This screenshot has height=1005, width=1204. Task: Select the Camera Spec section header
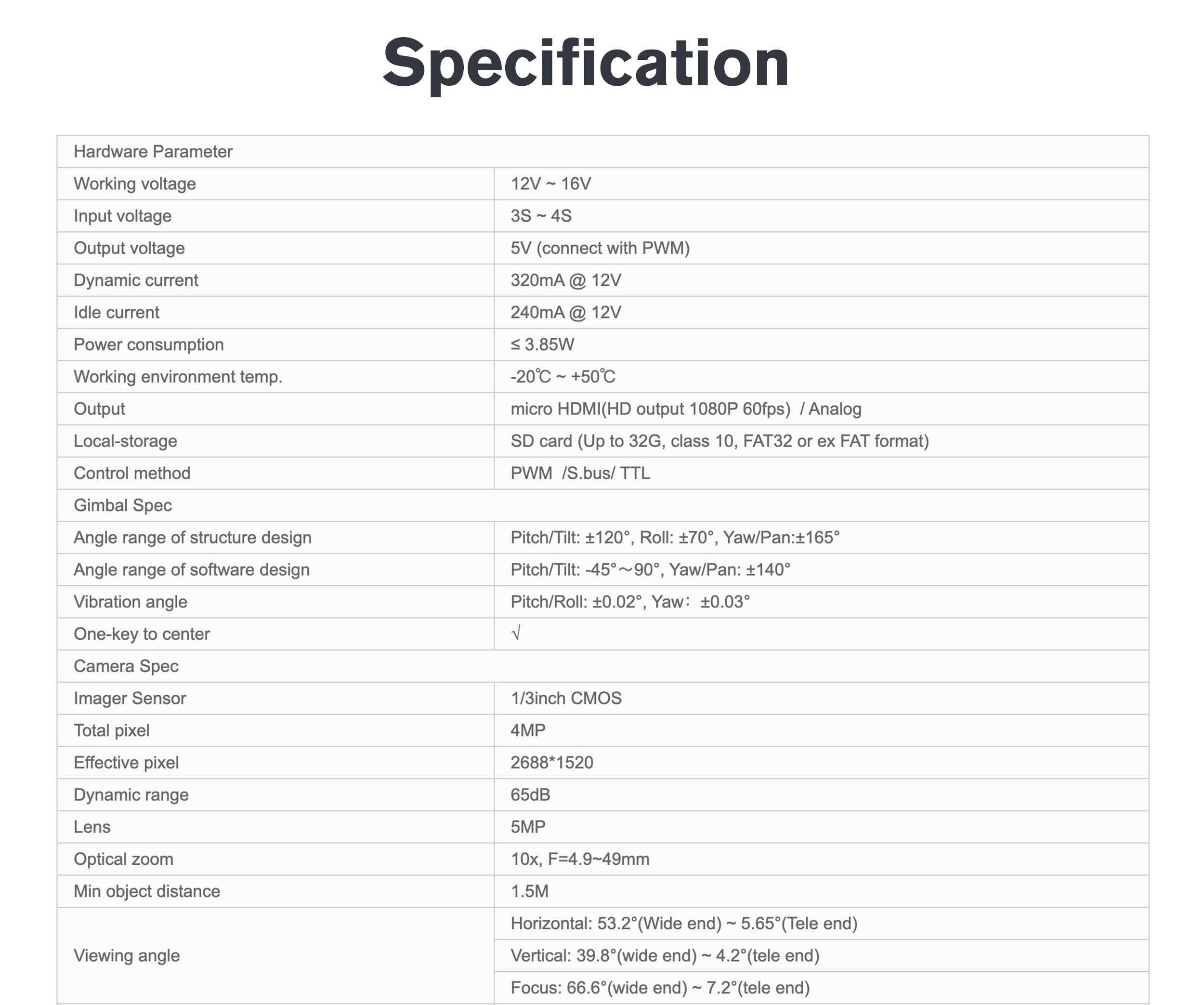click(602, 665)
